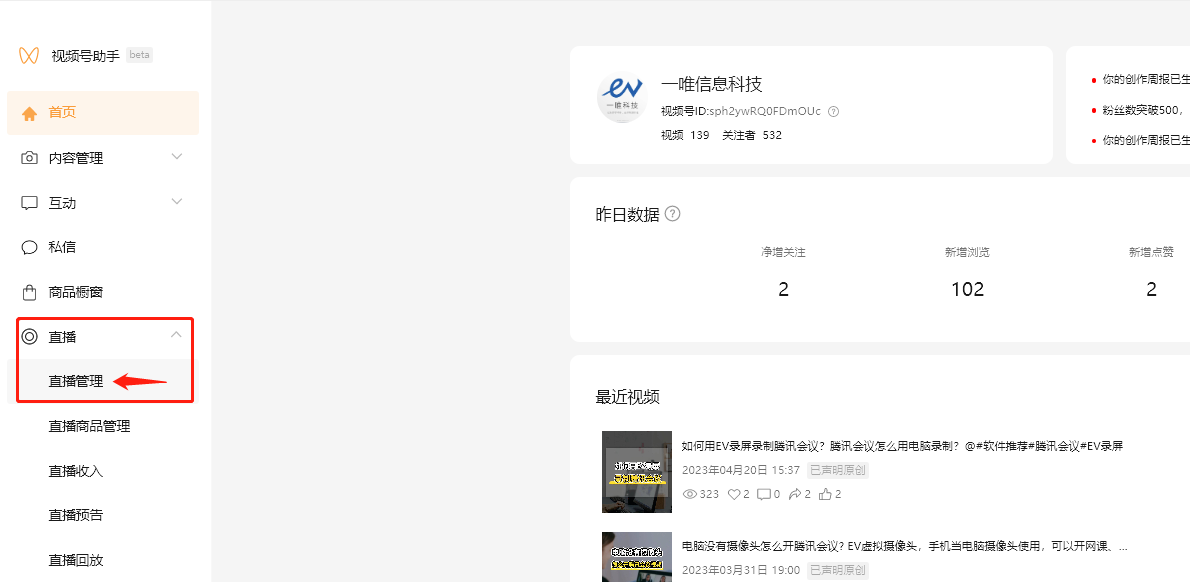
Task: Open the EV录屏 video thumbnail
Action: tap(637, 471)
